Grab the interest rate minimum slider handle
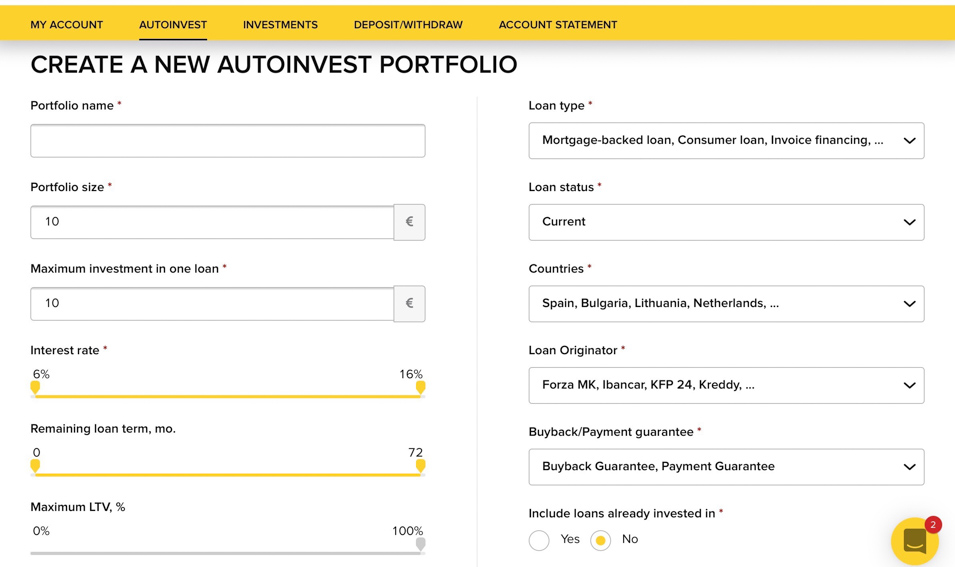This screenshot has height=567, width=955. (x=36, y=387)
